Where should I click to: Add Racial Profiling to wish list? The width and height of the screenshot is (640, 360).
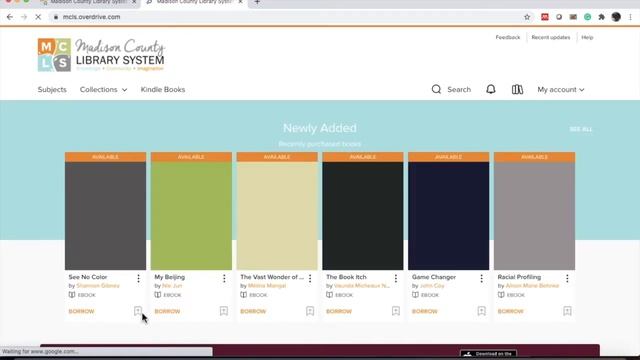[x=567, y=311]
